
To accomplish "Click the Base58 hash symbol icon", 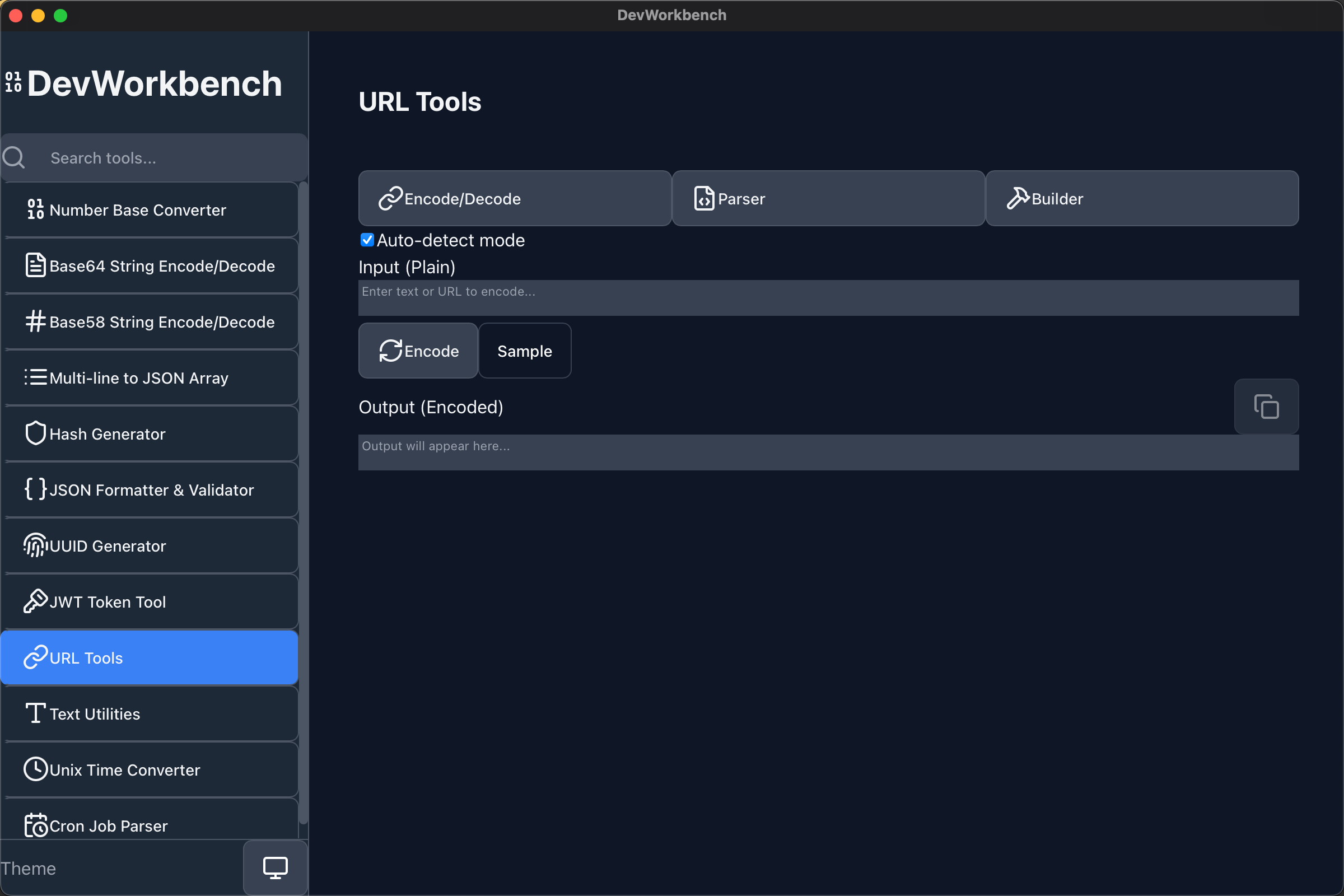I will 35,321.
